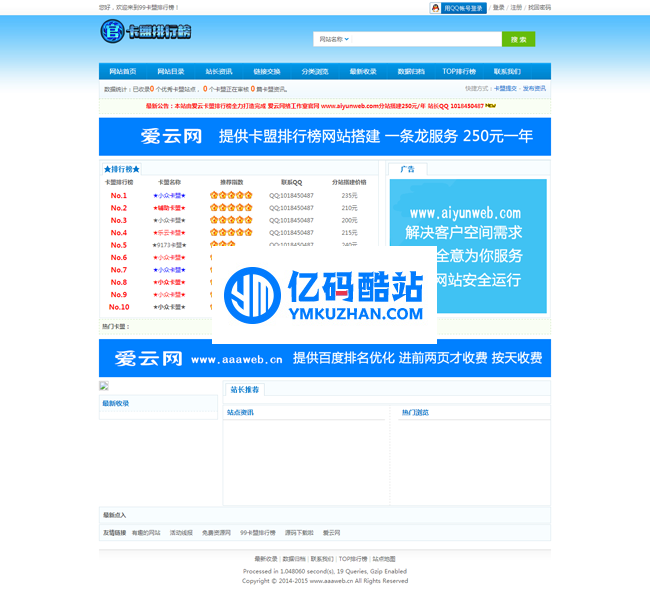Click the 爱云网 250元一年 banner
Viewport: 650px width, 591px height.
325,137
